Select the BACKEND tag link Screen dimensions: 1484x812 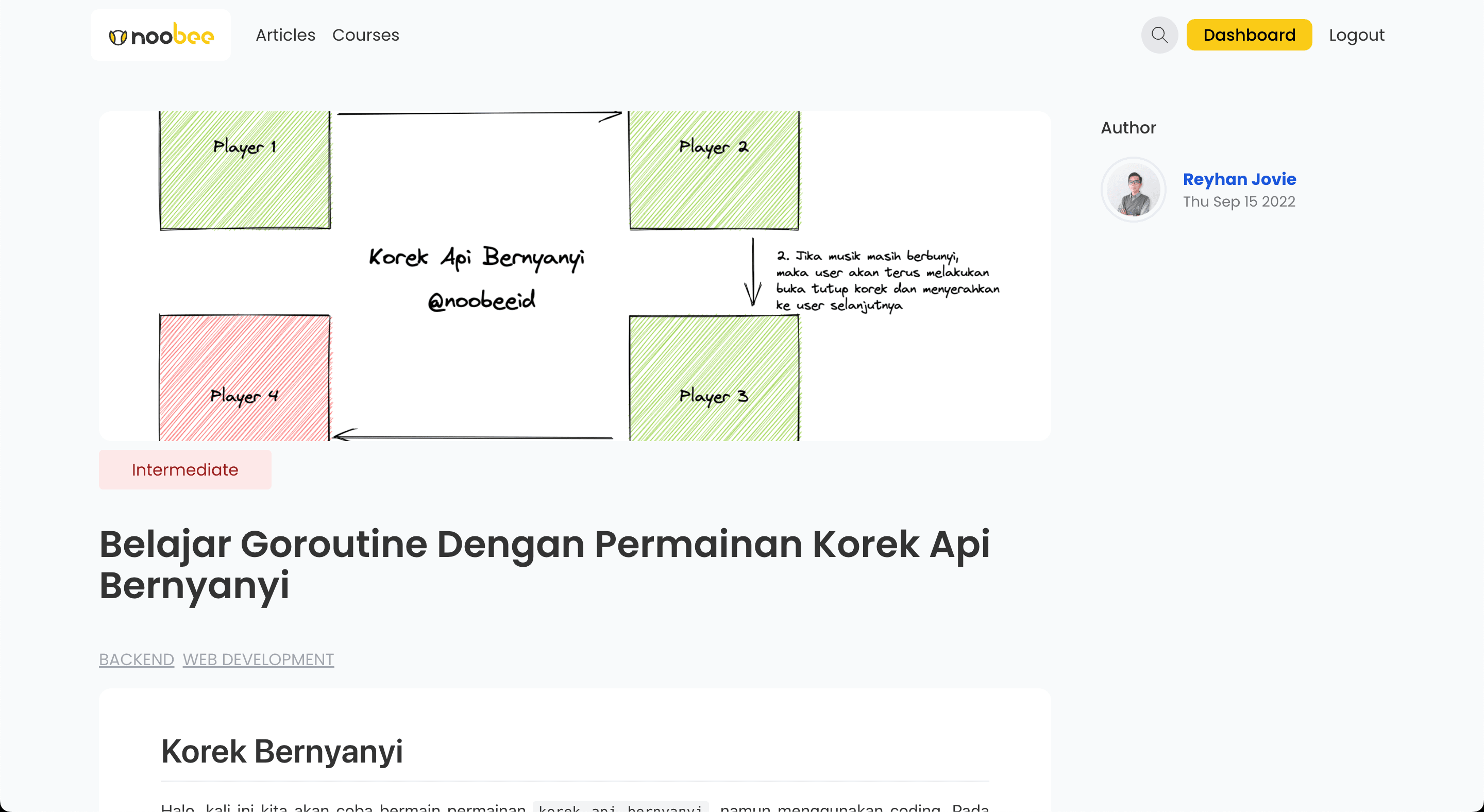(x=137, y=659)
